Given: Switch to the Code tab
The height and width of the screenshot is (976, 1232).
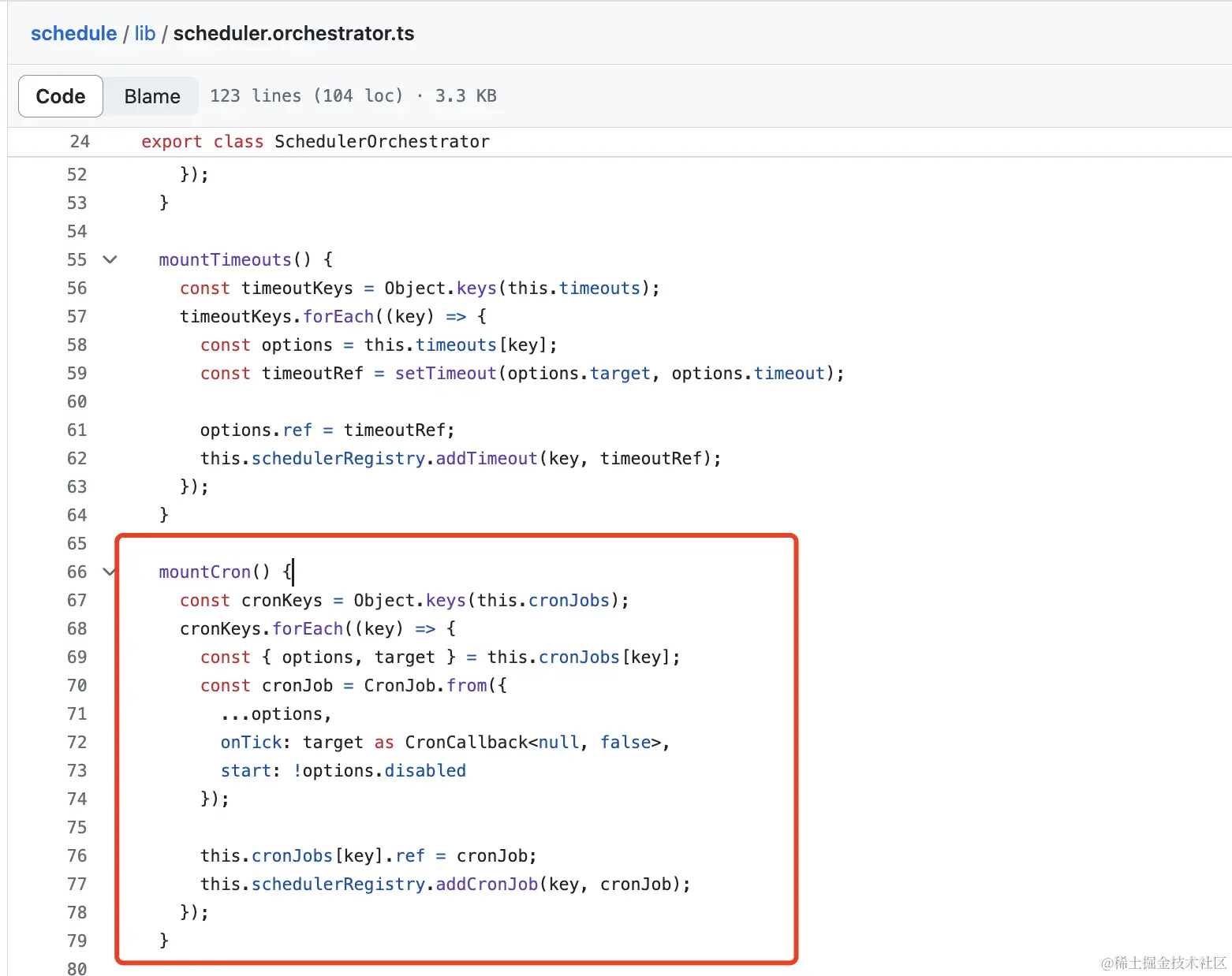Looking at the screenshot, I should coord(61,96).
